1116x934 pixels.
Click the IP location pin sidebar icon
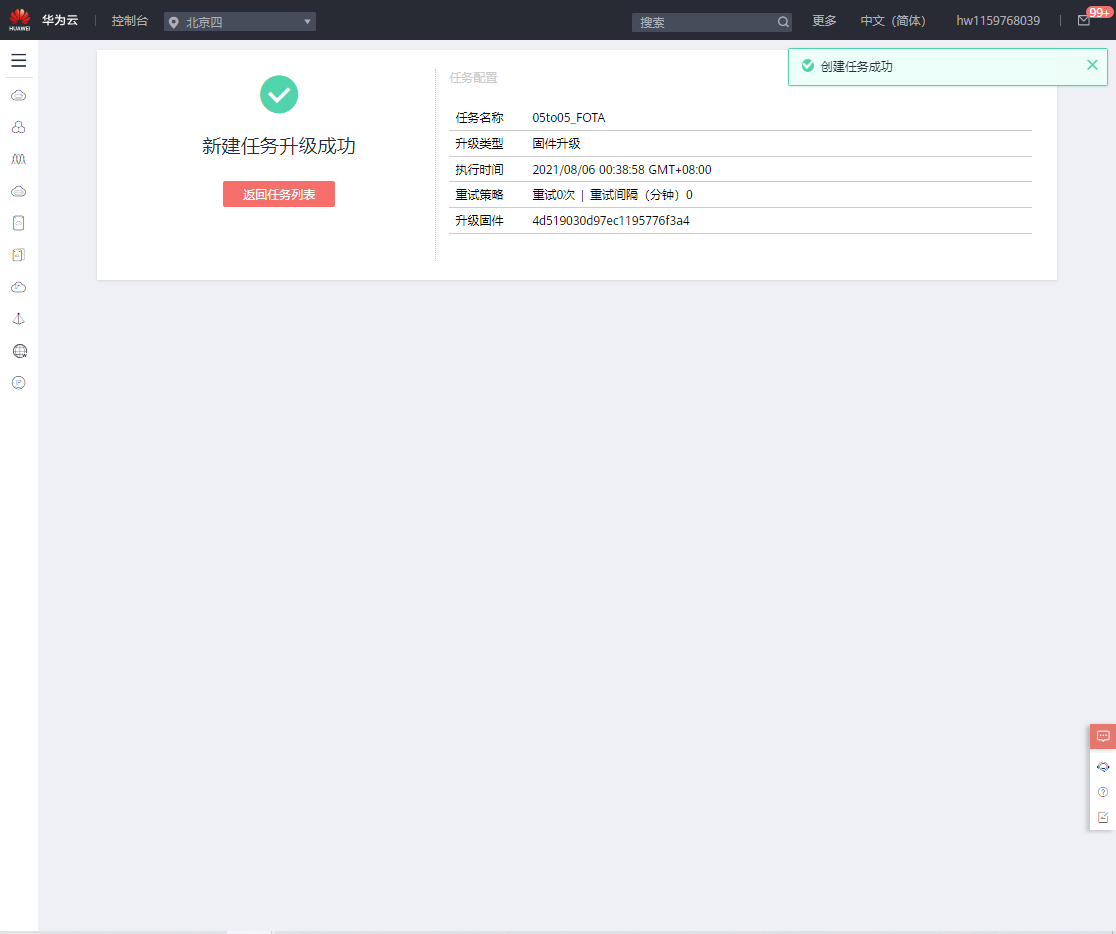[x=19, y=383]
